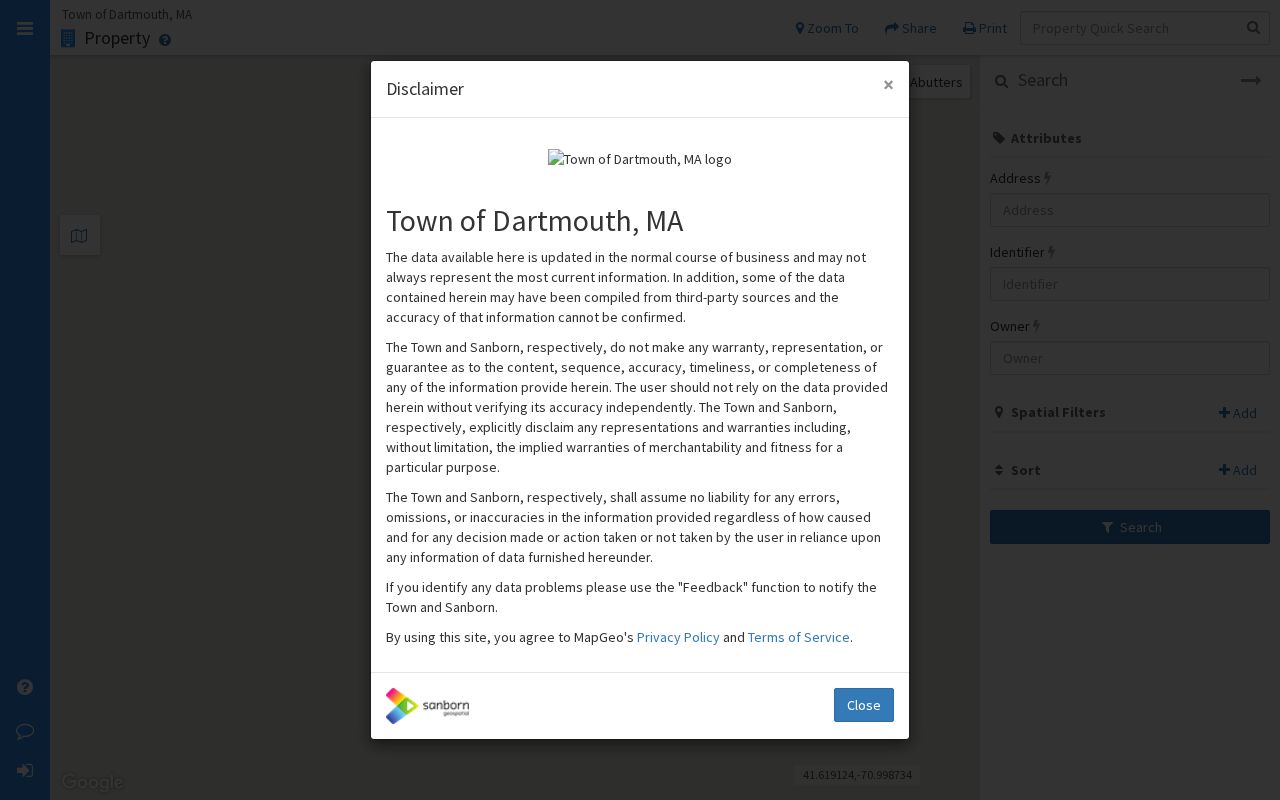Image resolution: width=1280 pixels, height=800 pixels.
Task: Click the quick search magnifier icon
Action: [x=1254, y=28]
